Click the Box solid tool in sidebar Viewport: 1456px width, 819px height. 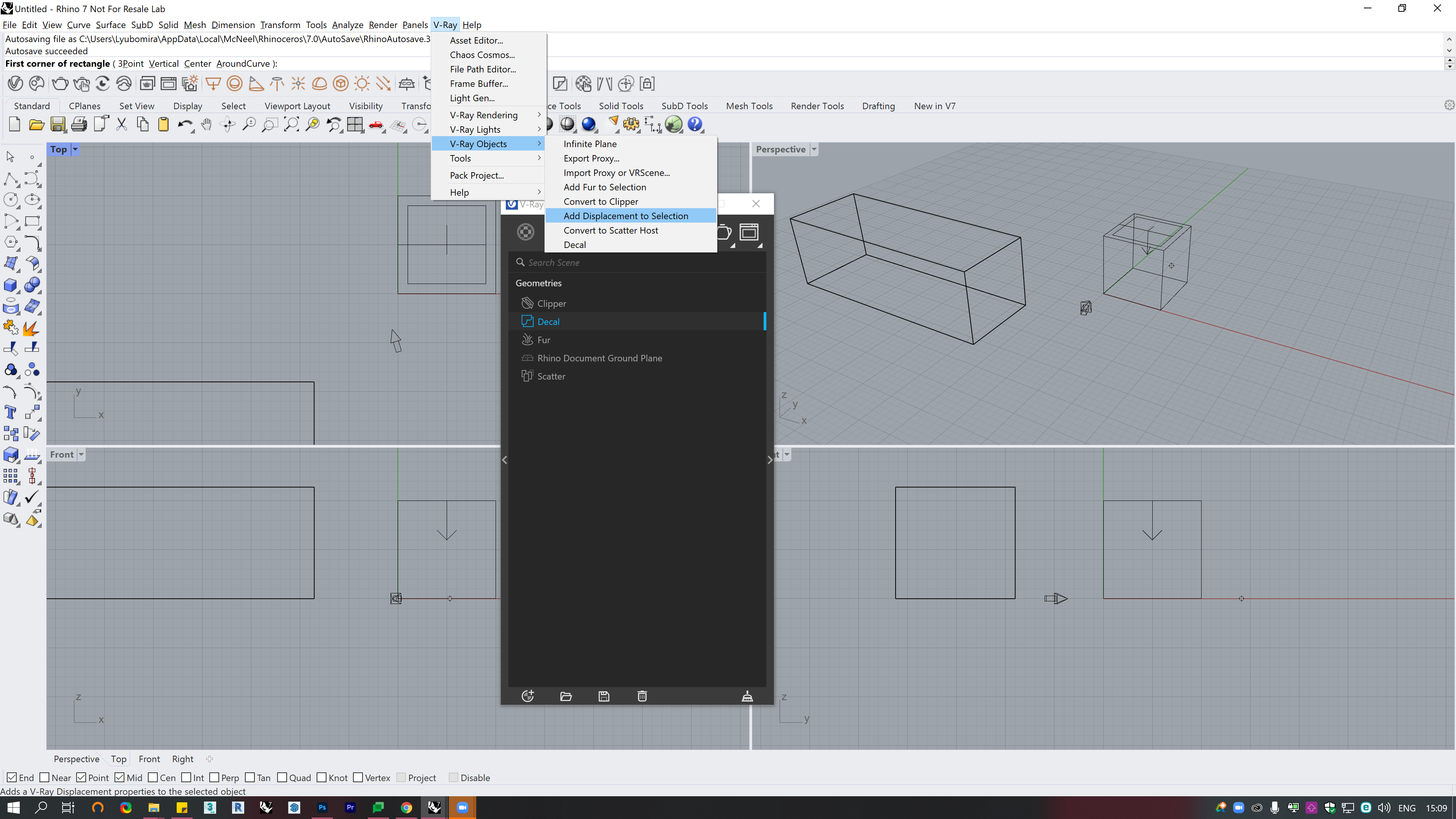coord(11,286)
